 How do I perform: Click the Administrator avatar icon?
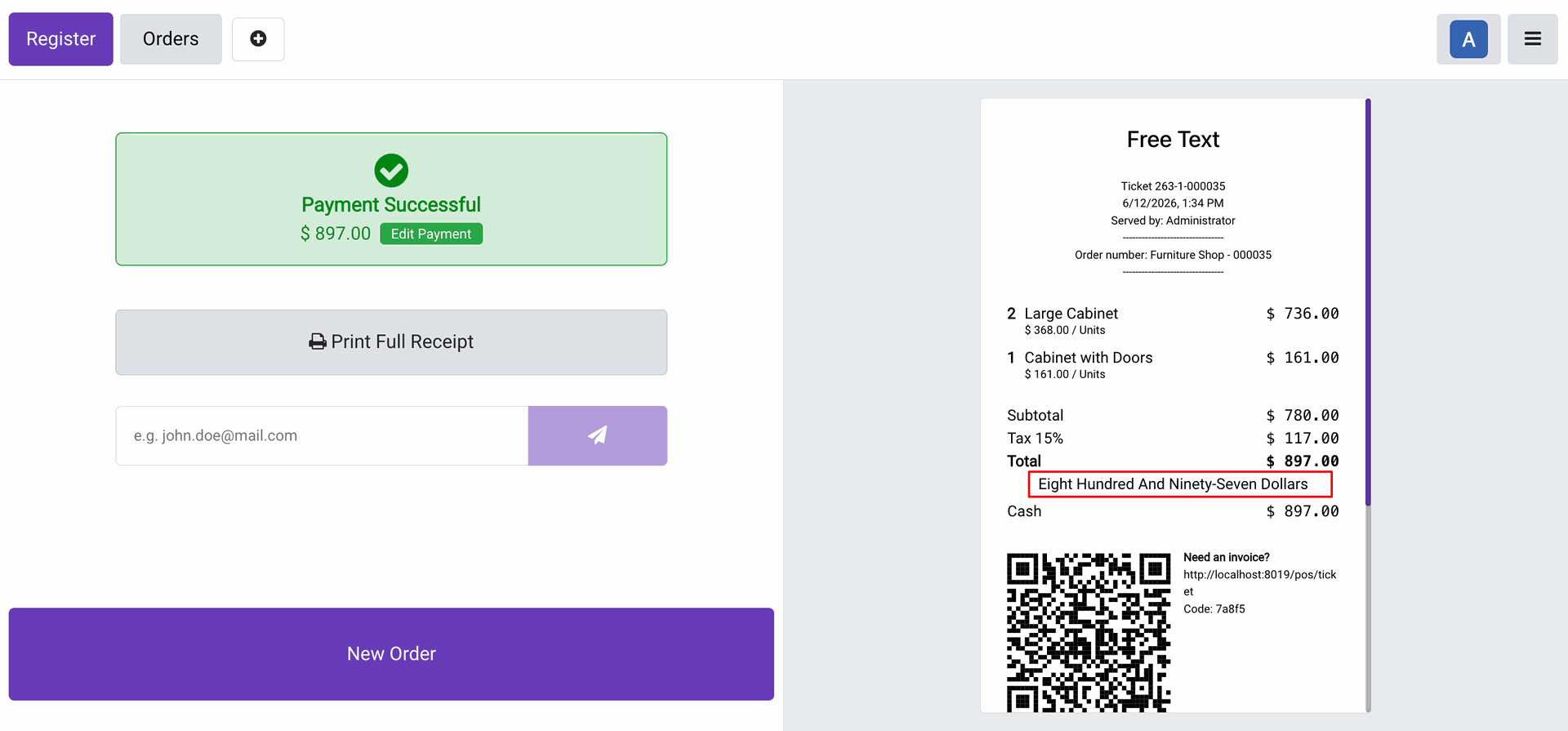click(x=1468, y=39)
